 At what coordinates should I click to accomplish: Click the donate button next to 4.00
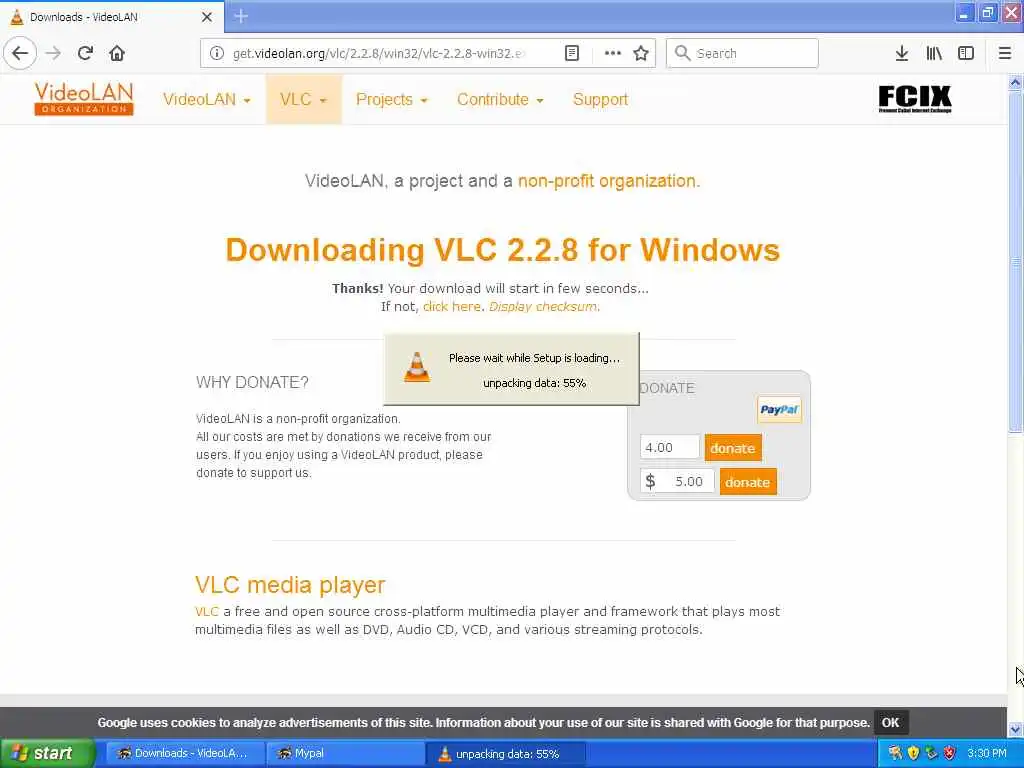click(733, 448)
